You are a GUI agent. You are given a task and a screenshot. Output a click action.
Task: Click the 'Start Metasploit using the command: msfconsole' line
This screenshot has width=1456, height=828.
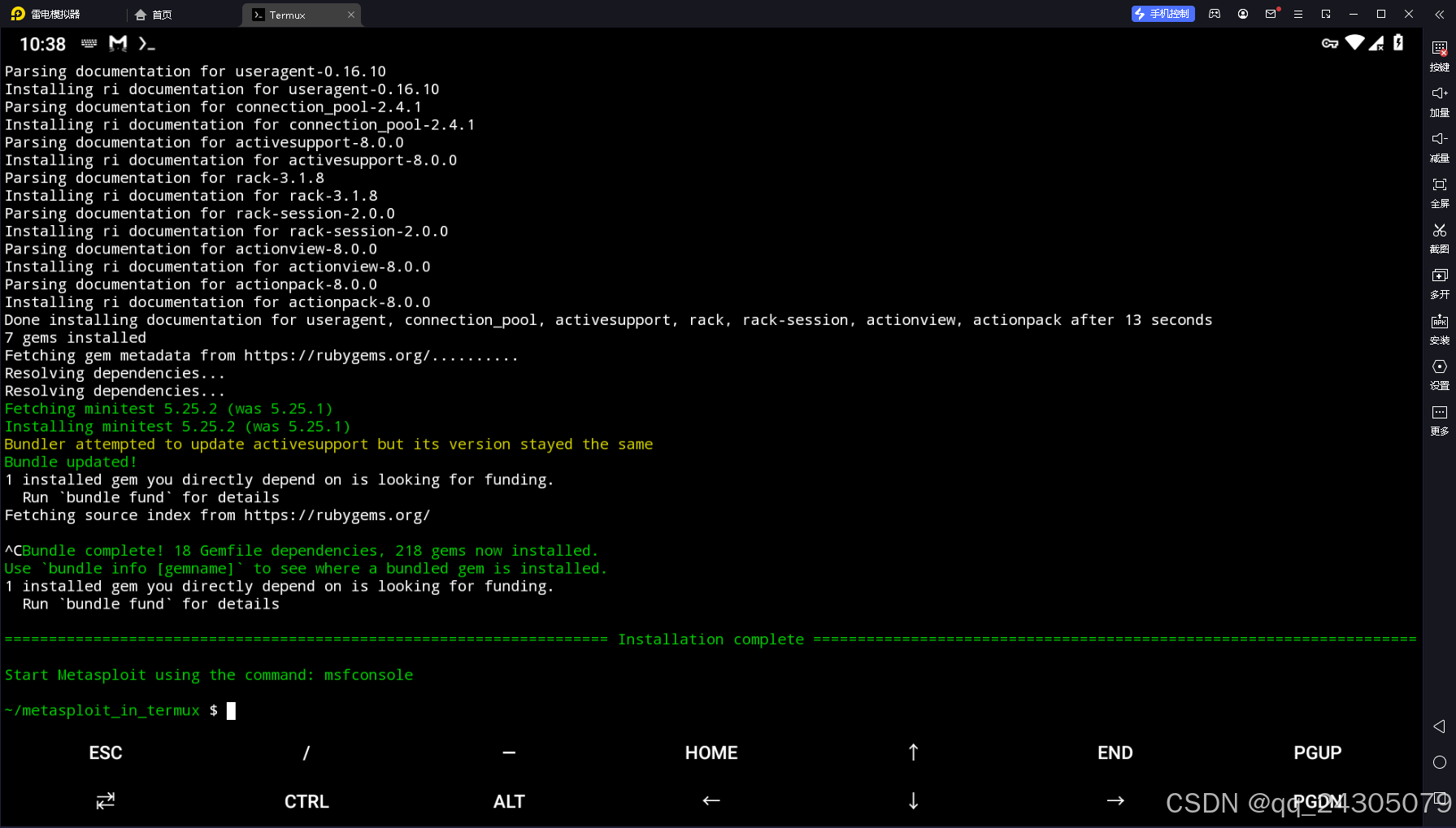coord(209,675)
